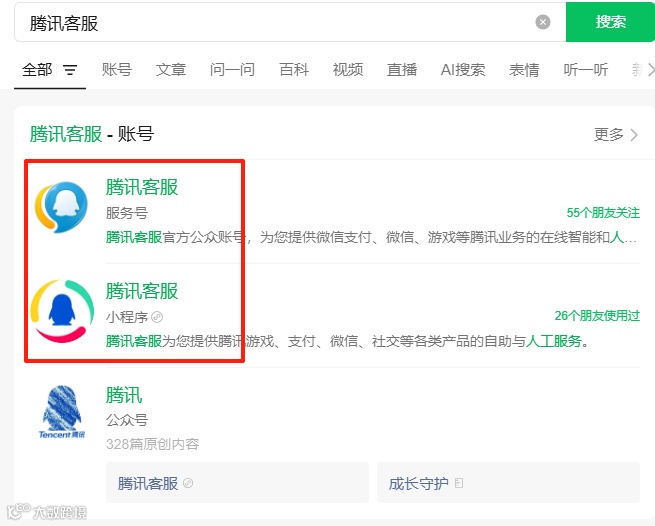Viewport: 655px width, 526px height.
Task: Open 腾讯客服 shortcut under 腾讯 公众号
Action: coord(237,483)
